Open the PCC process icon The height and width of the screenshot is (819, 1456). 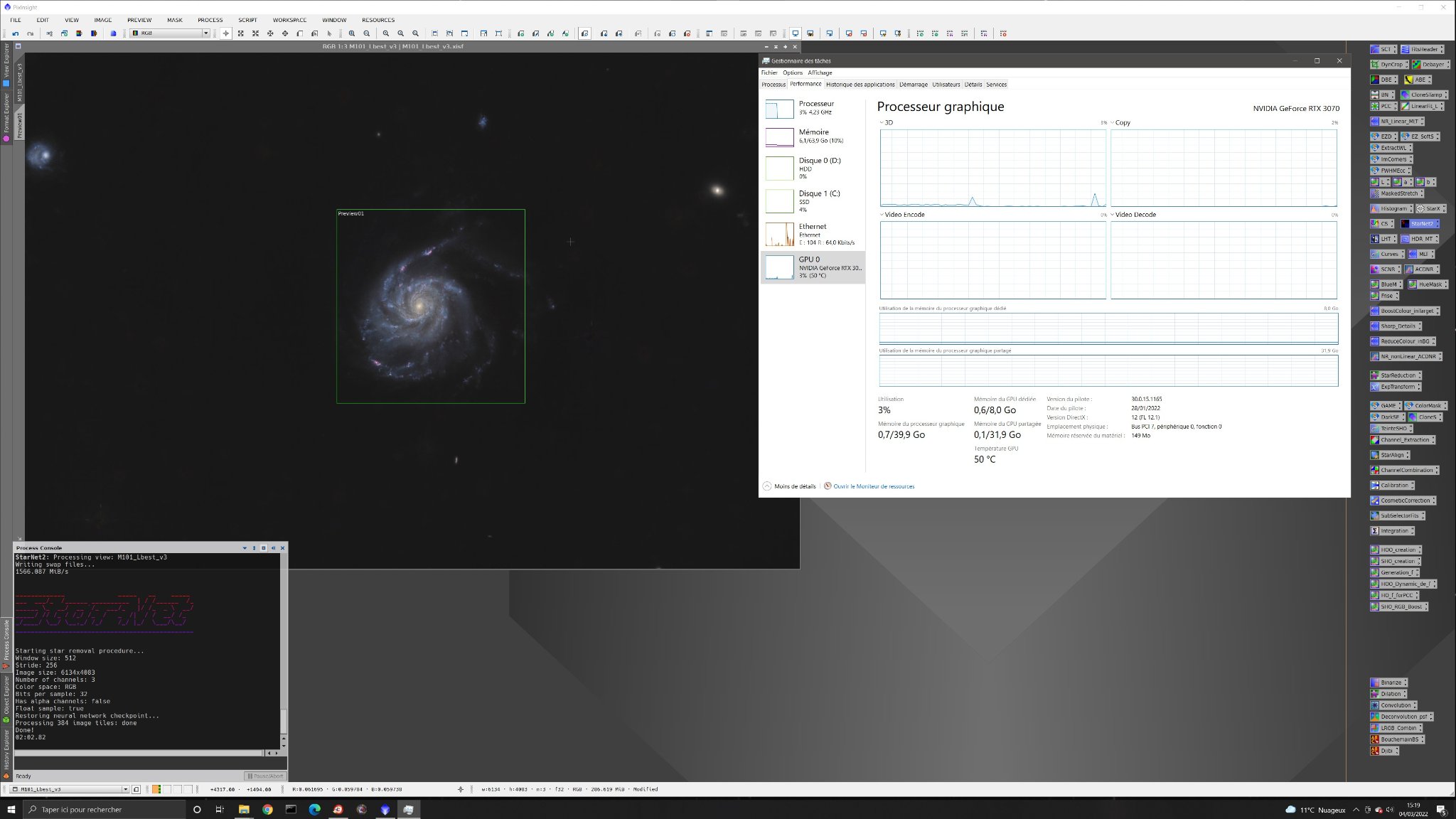click(1383, 106)
